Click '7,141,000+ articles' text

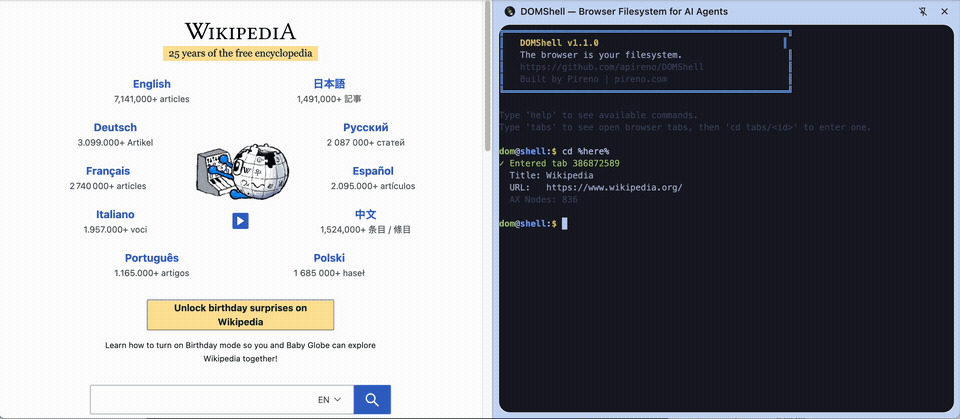(x=152, y=99)
